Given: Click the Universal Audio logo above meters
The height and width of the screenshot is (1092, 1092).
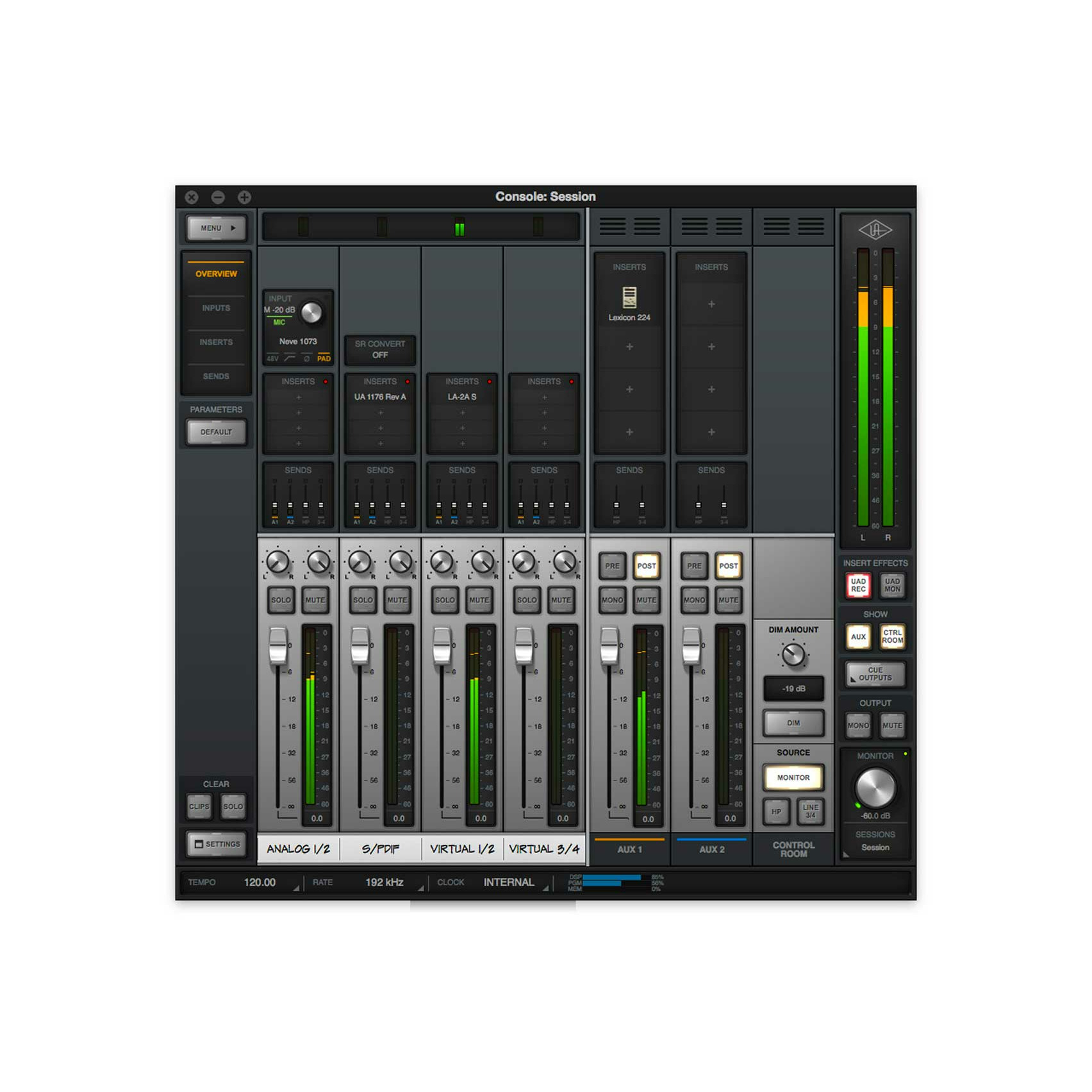Looking at the screenshot, I should [875, 229].
